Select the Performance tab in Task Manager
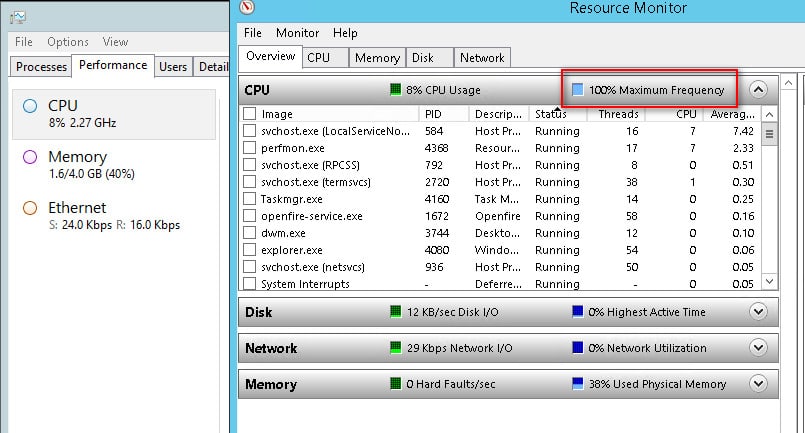Viewport: 805px width, 433px height. point(113,65)
